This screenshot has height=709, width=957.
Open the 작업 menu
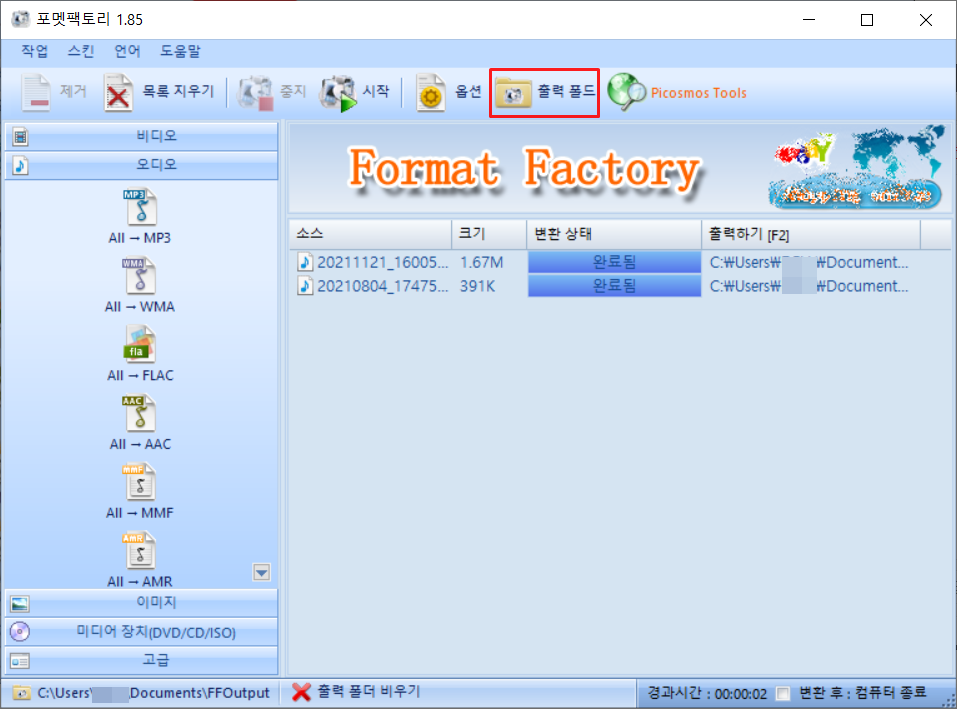35,51
